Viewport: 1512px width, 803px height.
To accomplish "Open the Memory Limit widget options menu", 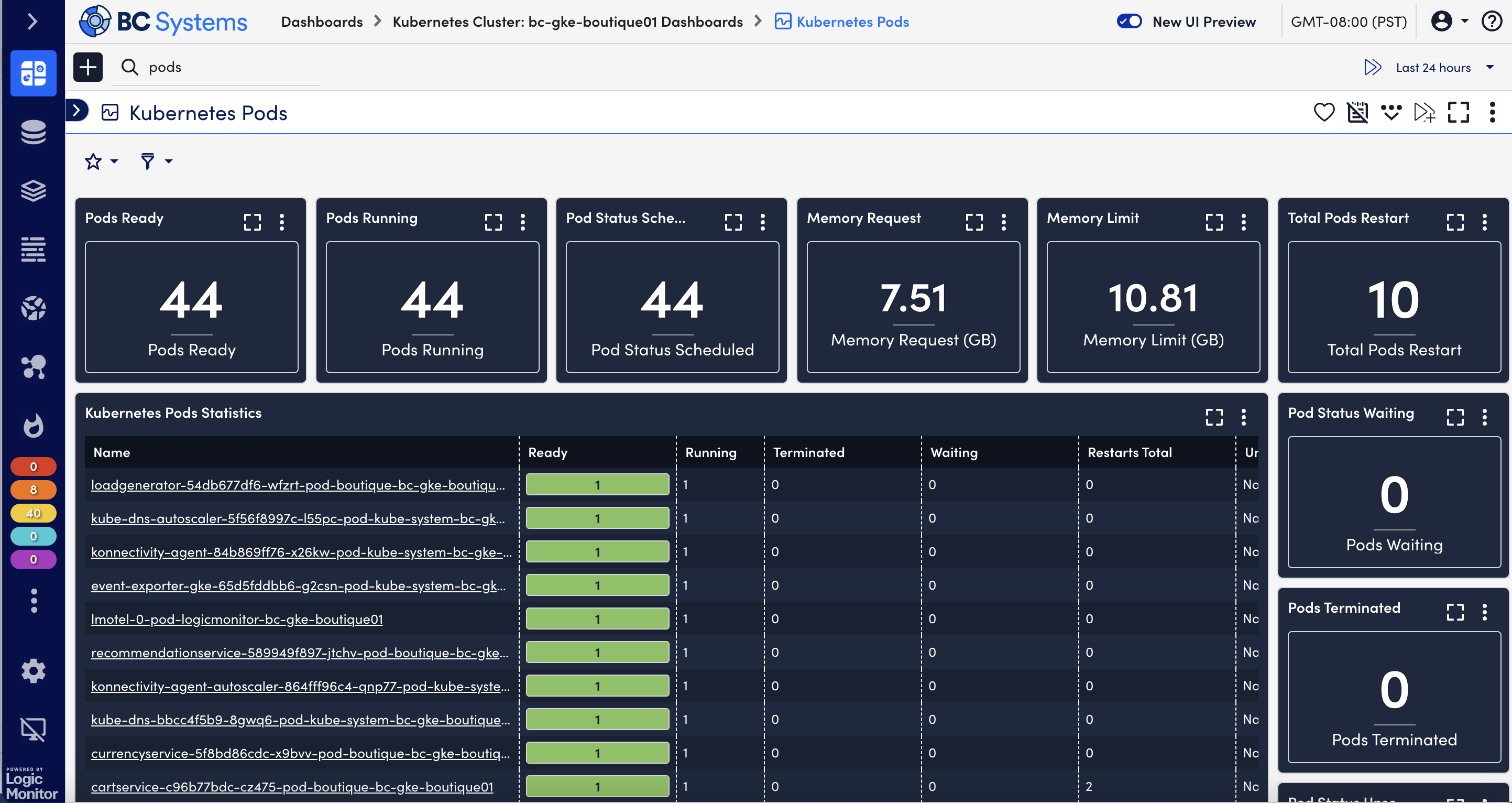I will click(1244, 222).
